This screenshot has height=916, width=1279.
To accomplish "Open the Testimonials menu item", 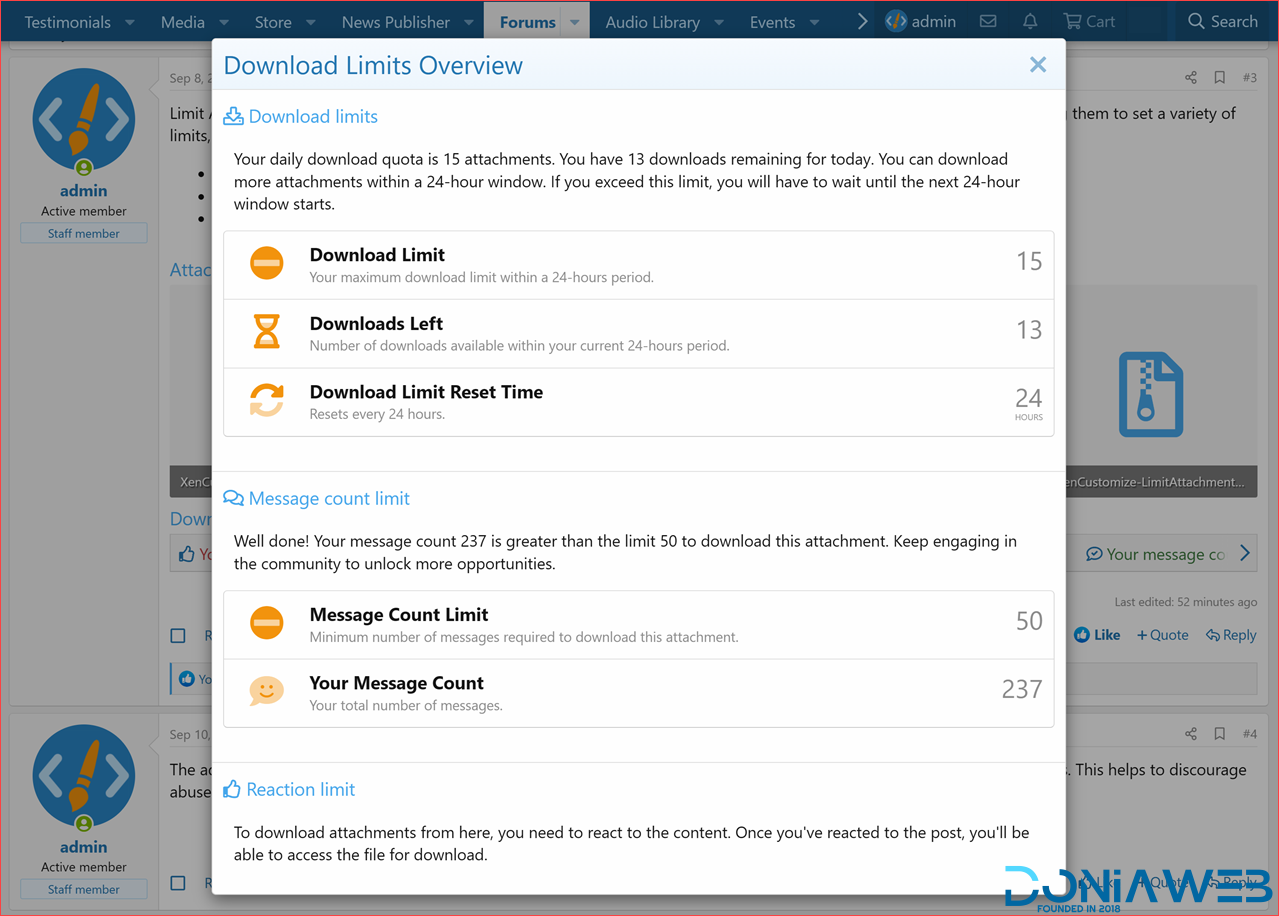I will 67,22.
